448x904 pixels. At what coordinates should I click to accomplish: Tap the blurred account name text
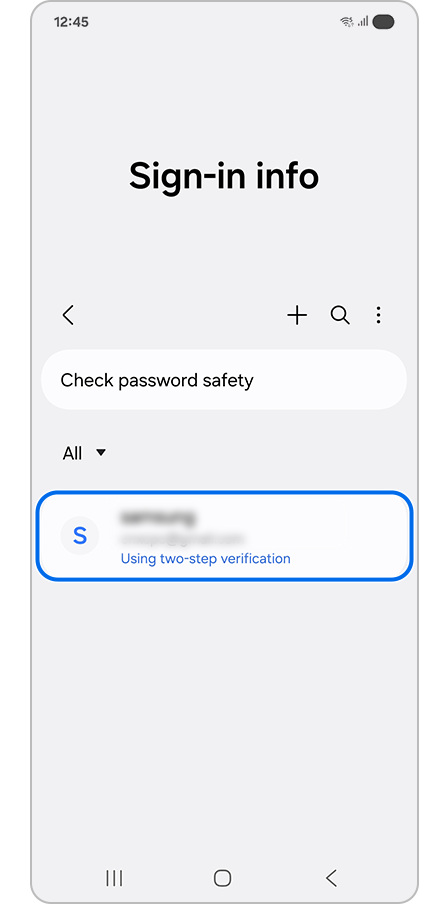tap(157, 517)
